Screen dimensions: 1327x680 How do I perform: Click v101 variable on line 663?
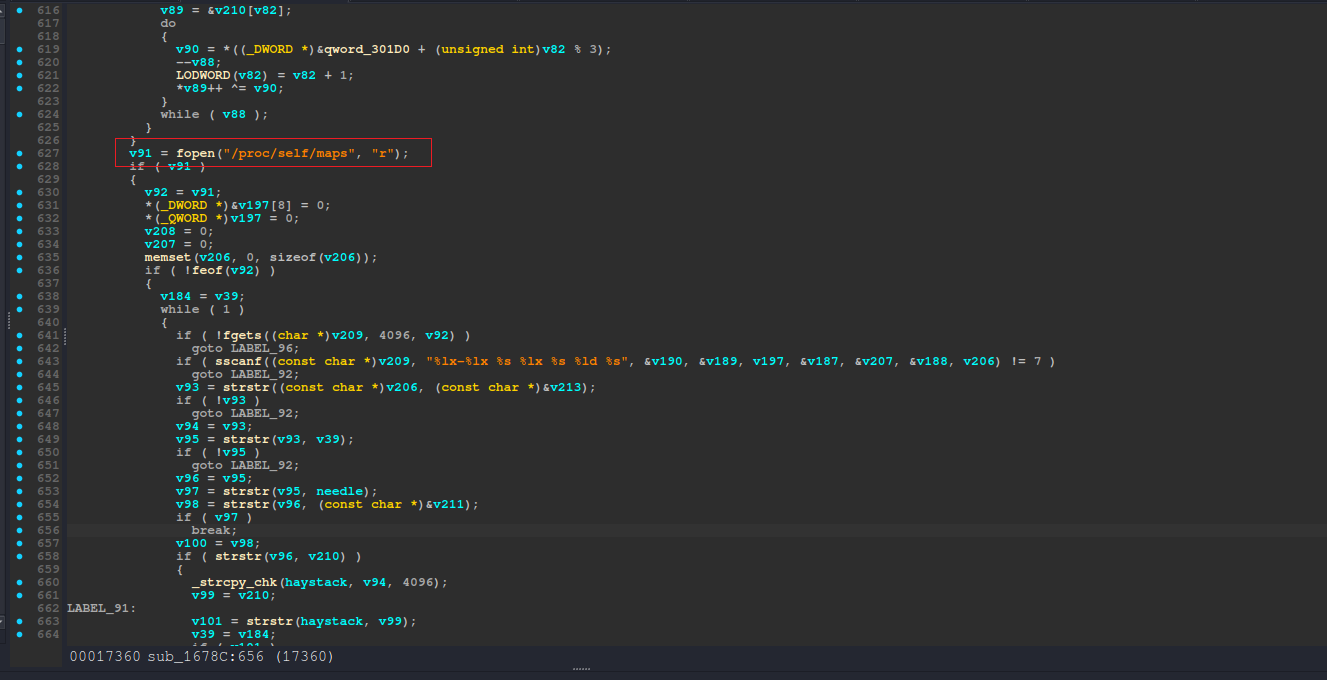click(x=207, y=621)
